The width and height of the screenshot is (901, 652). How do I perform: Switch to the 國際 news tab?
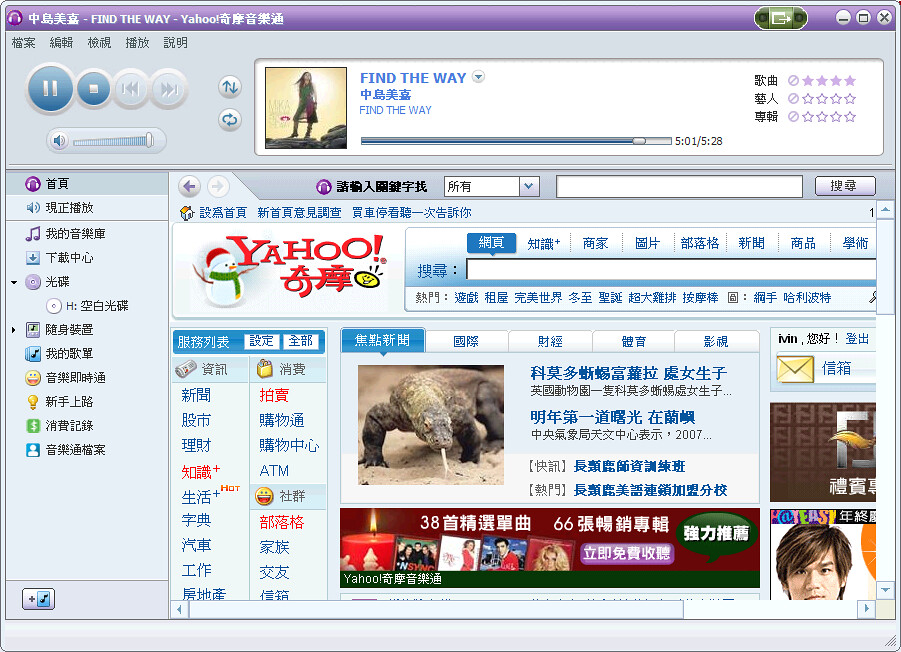[466, 341]
